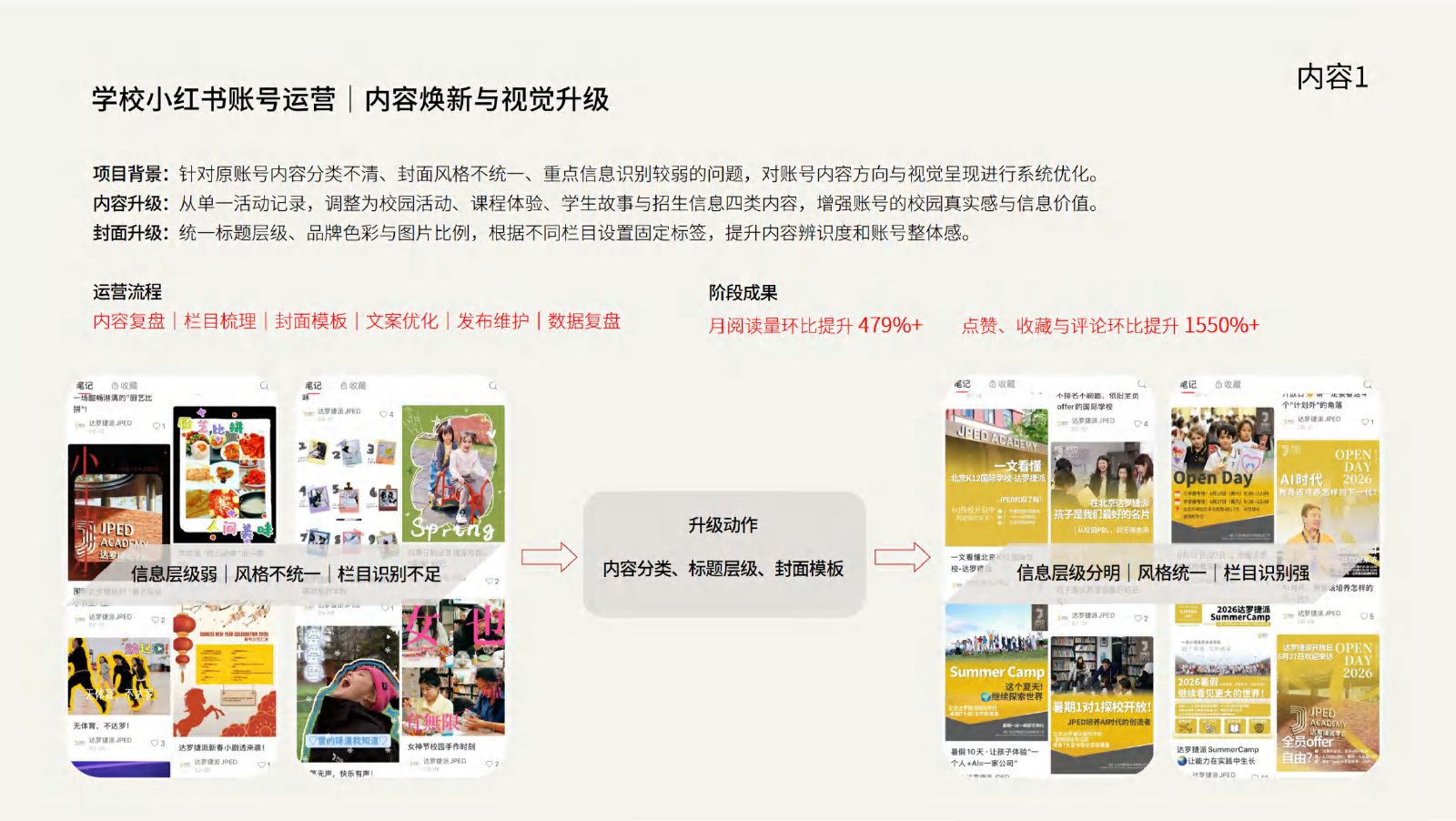Click the '内容1' page label
Screen dimensions: 1456x821
(1332, 77)
